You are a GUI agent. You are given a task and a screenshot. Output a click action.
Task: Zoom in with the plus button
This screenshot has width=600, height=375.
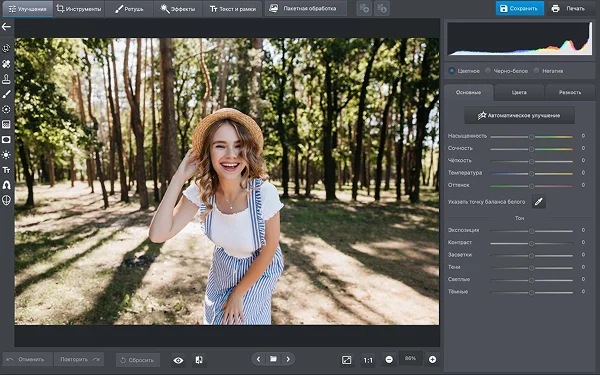pyautogui.click(x=432, y=360)
